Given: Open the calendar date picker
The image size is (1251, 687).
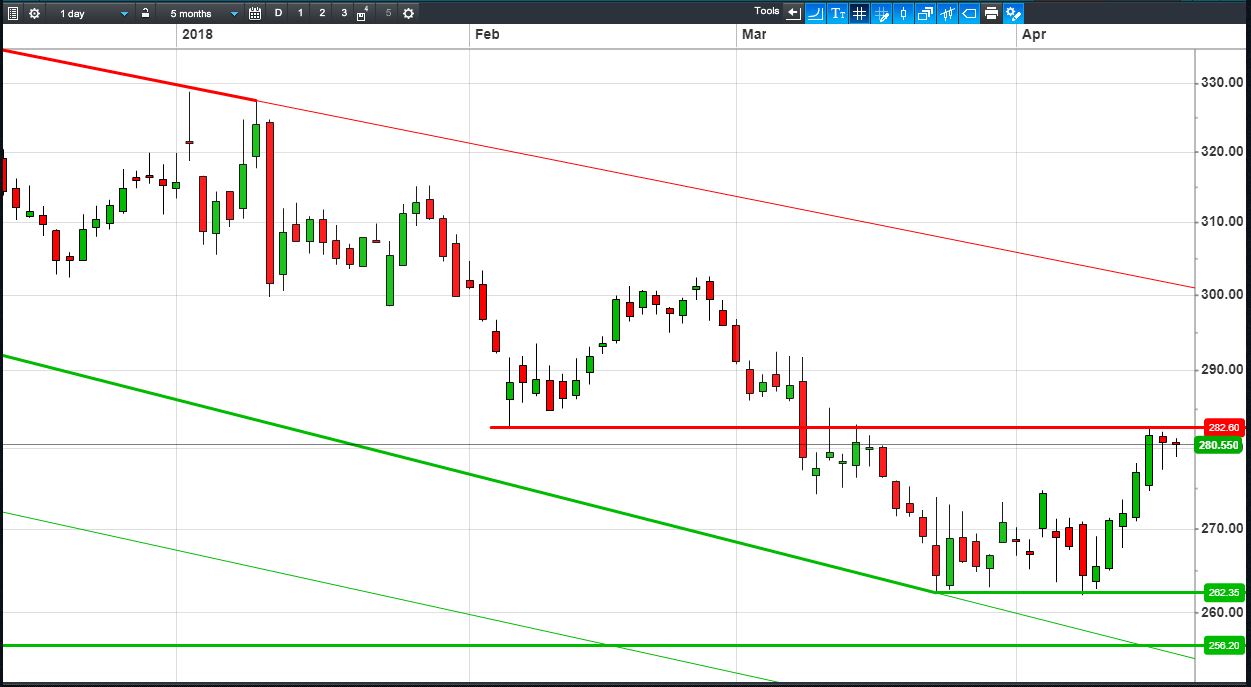Looking at the screenshot, I should pyautogui.click(x=255, y=13).
